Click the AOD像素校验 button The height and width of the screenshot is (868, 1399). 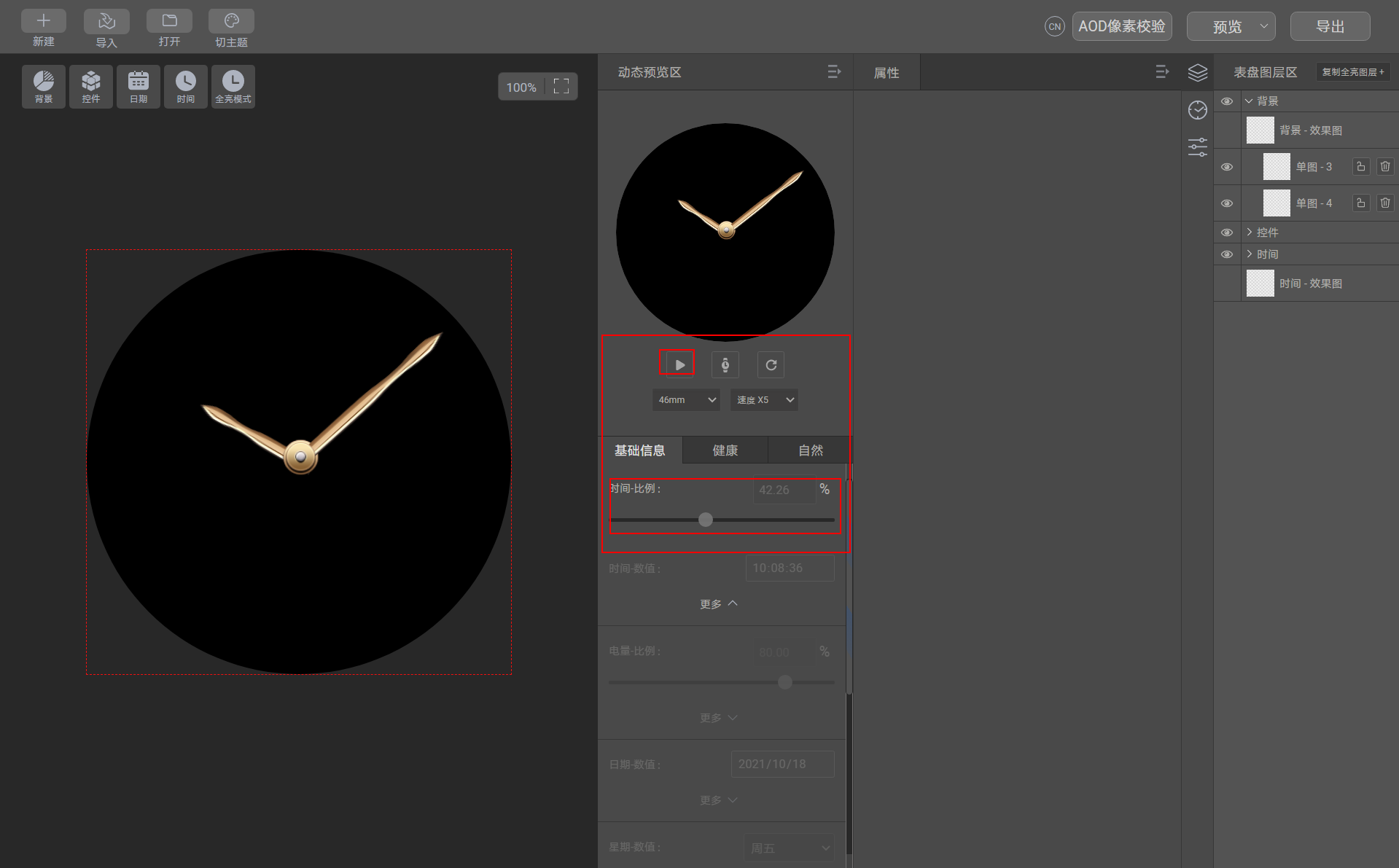point(1121,26)
